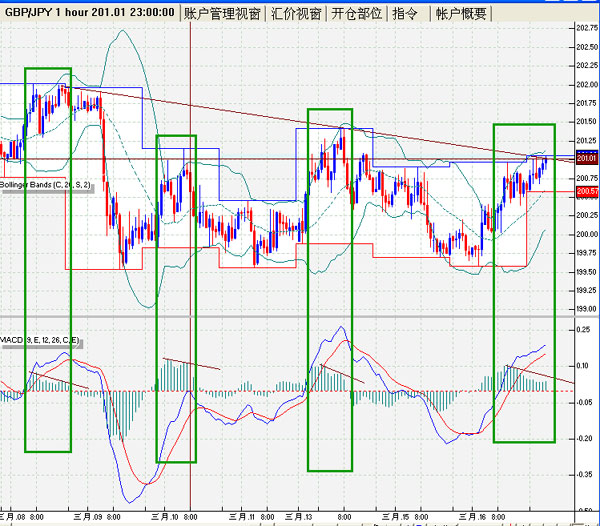600x526 pixels.
Task: Click the 199.00 price axis label
Action: 587,309
